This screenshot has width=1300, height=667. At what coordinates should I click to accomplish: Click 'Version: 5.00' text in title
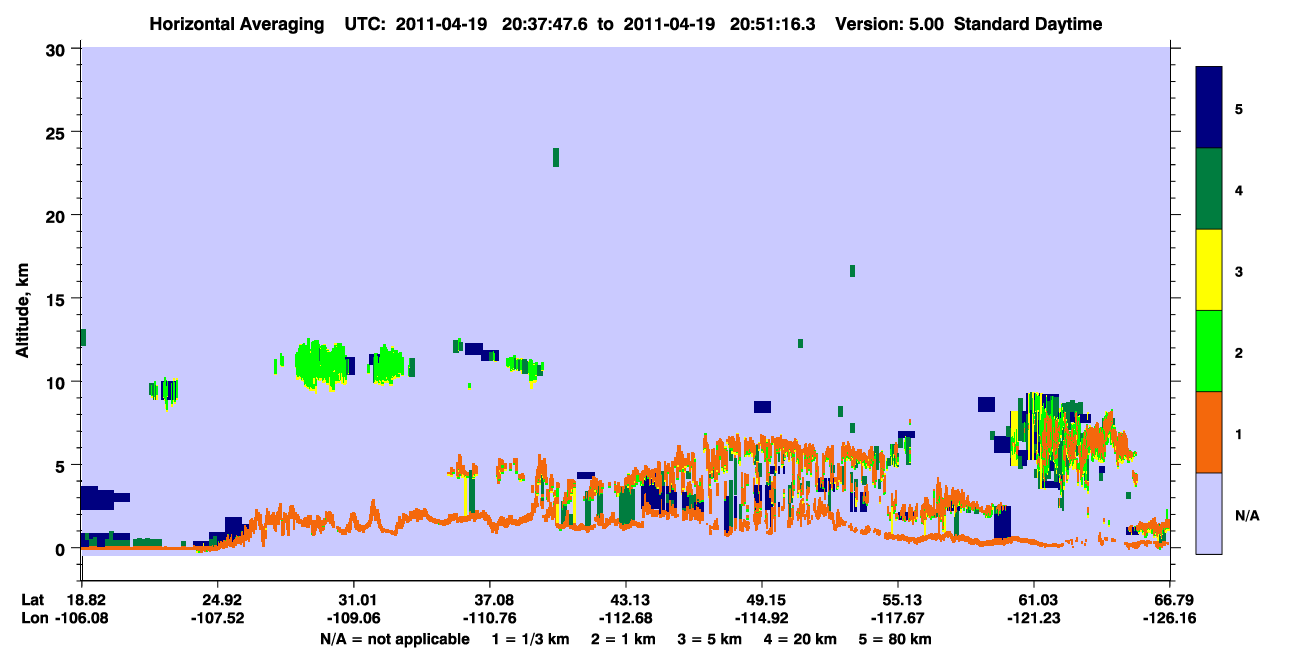pyautogui.click(x=890, y=24)
